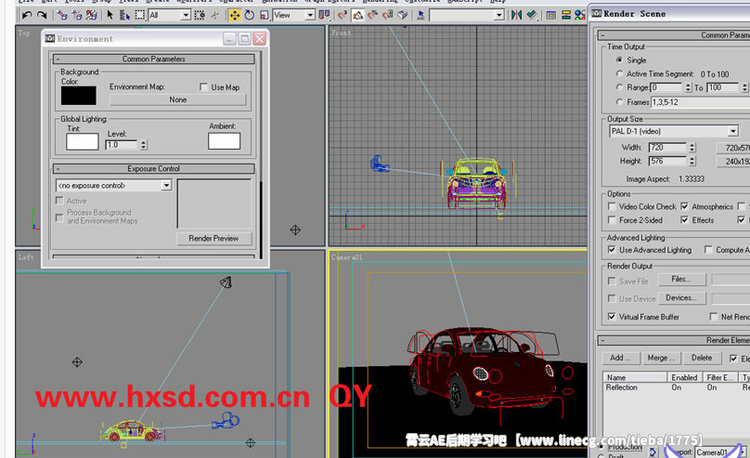Click Add button in Render Elements
The width and height of the screenshot is (750, 458).
[619, 358]
